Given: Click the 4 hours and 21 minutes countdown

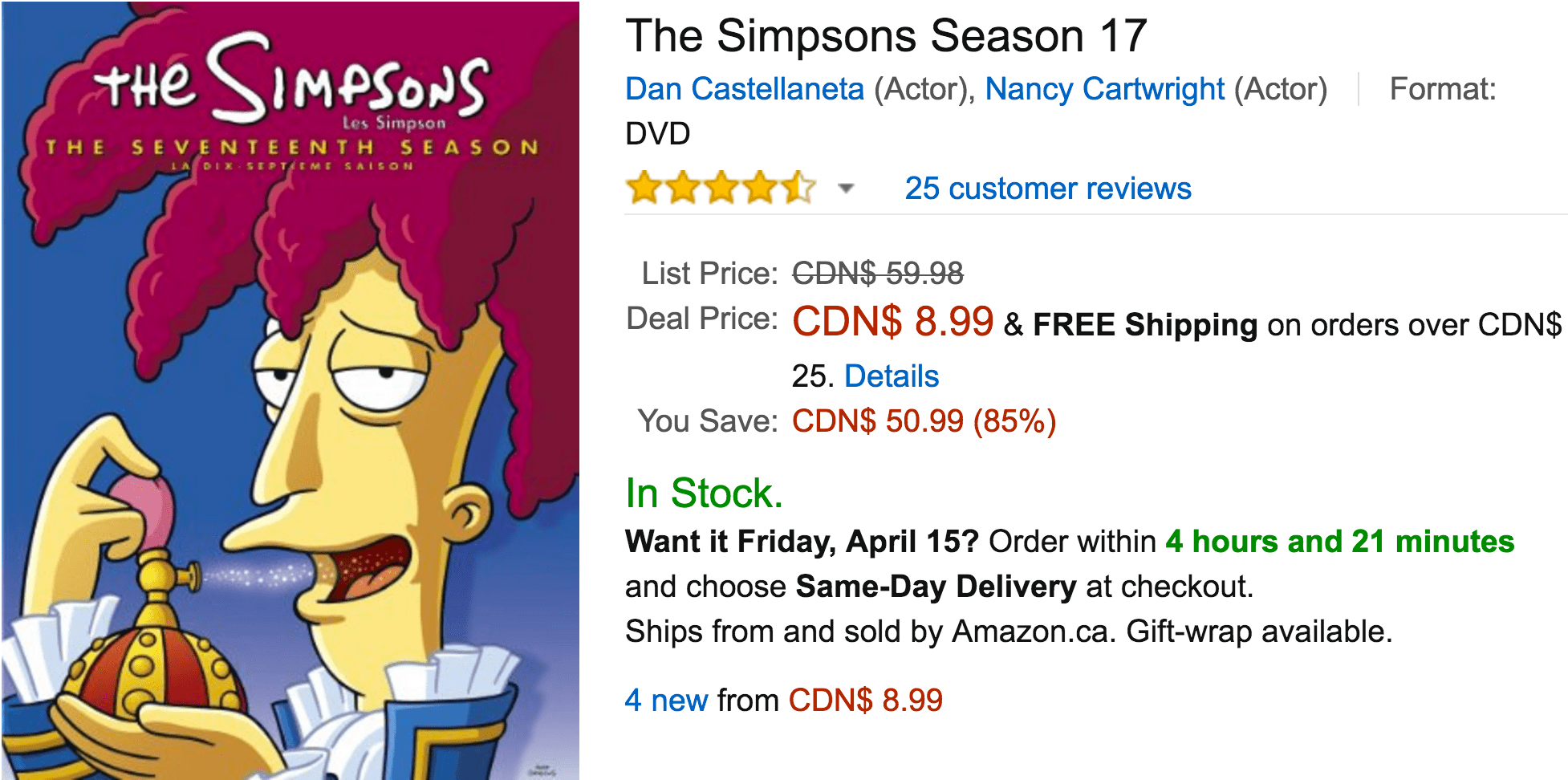Looking at the screenshot, I should click(1340, 542).
